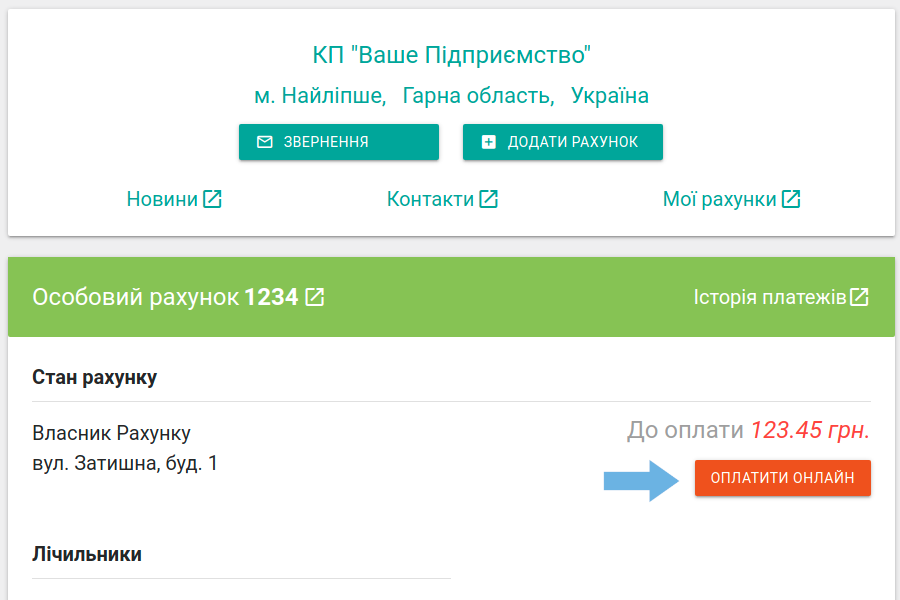Screen dimensions: 900x600
Task: Click external link icon beside Контакти
Action: pos(488,199)
